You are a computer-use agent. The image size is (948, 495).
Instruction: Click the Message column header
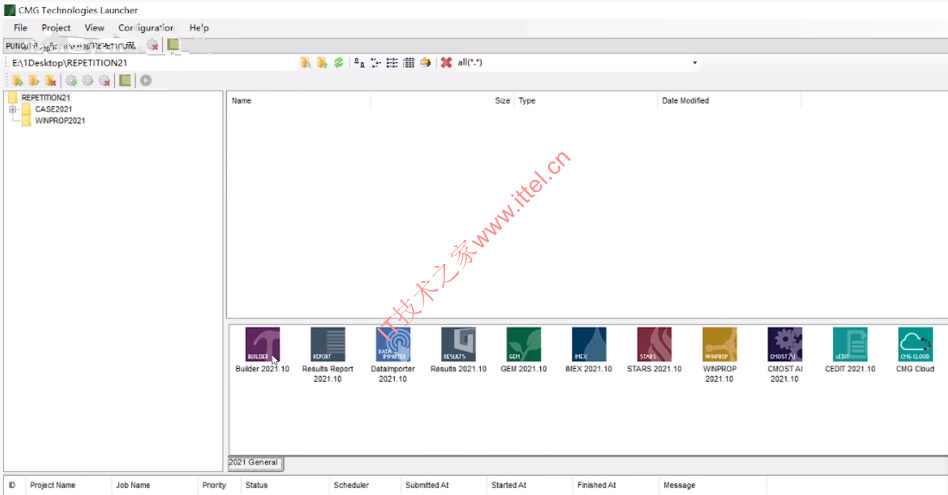pos(712,485)
